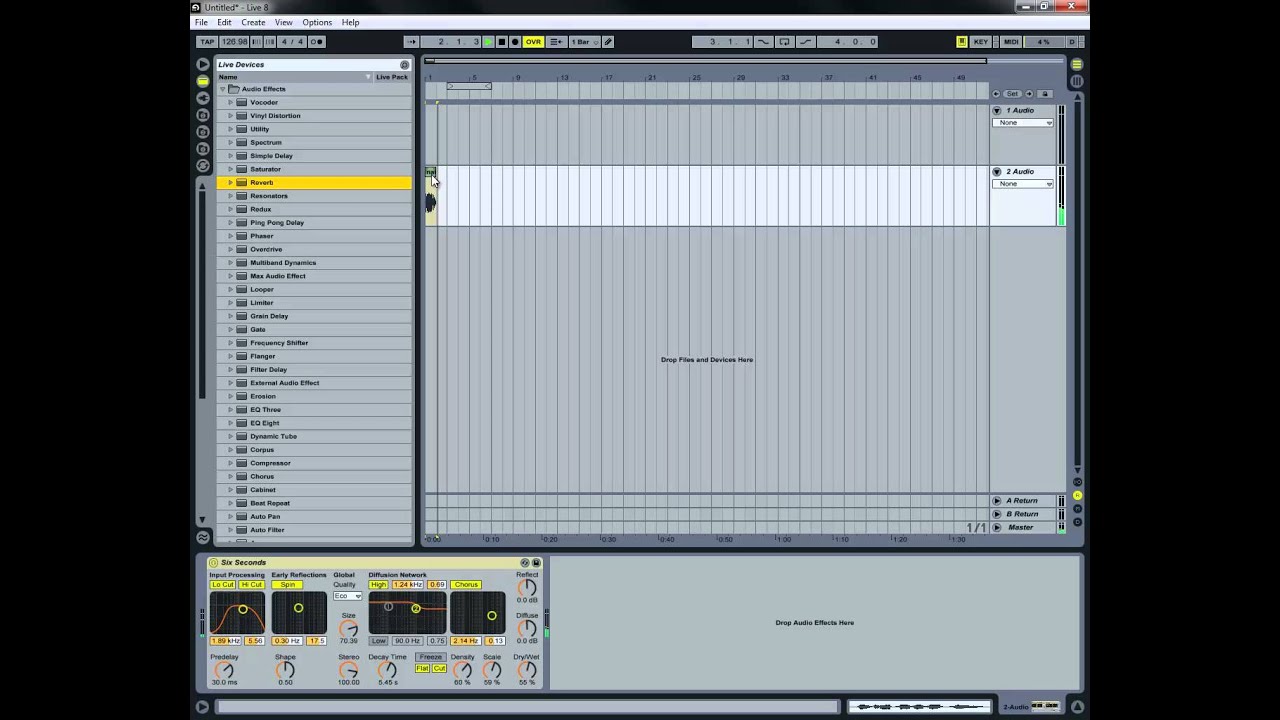This screenshot has width=1280, height=720.
Task: Click the Dry/Wet knob
Action: (x=527, y=670)
